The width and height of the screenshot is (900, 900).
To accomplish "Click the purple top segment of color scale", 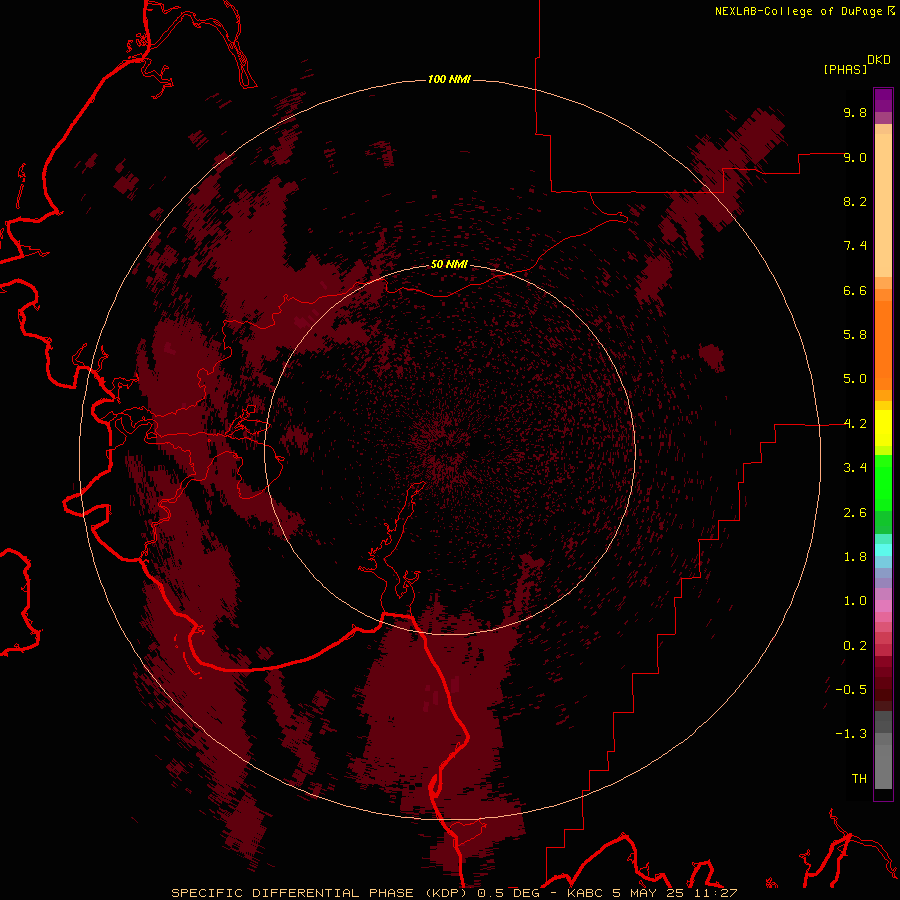I will click(883, 100).
